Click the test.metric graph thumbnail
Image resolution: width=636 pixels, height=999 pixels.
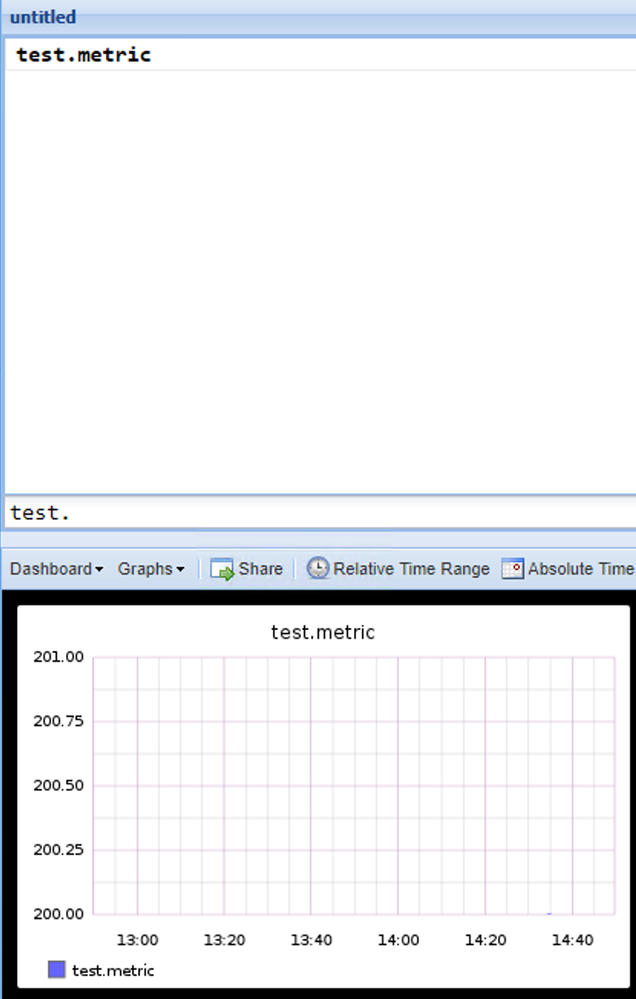pos(323,796)
